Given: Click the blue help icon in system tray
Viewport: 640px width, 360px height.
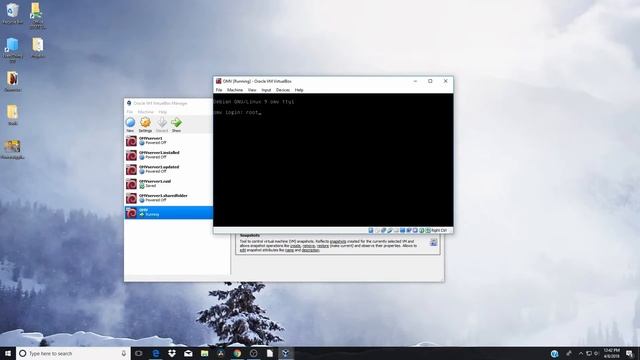Looking at the screenshot, I should pos(555,353).
